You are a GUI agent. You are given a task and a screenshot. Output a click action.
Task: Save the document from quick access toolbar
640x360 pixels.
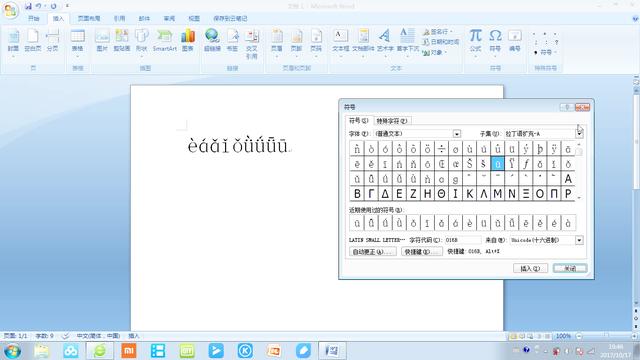28,6
